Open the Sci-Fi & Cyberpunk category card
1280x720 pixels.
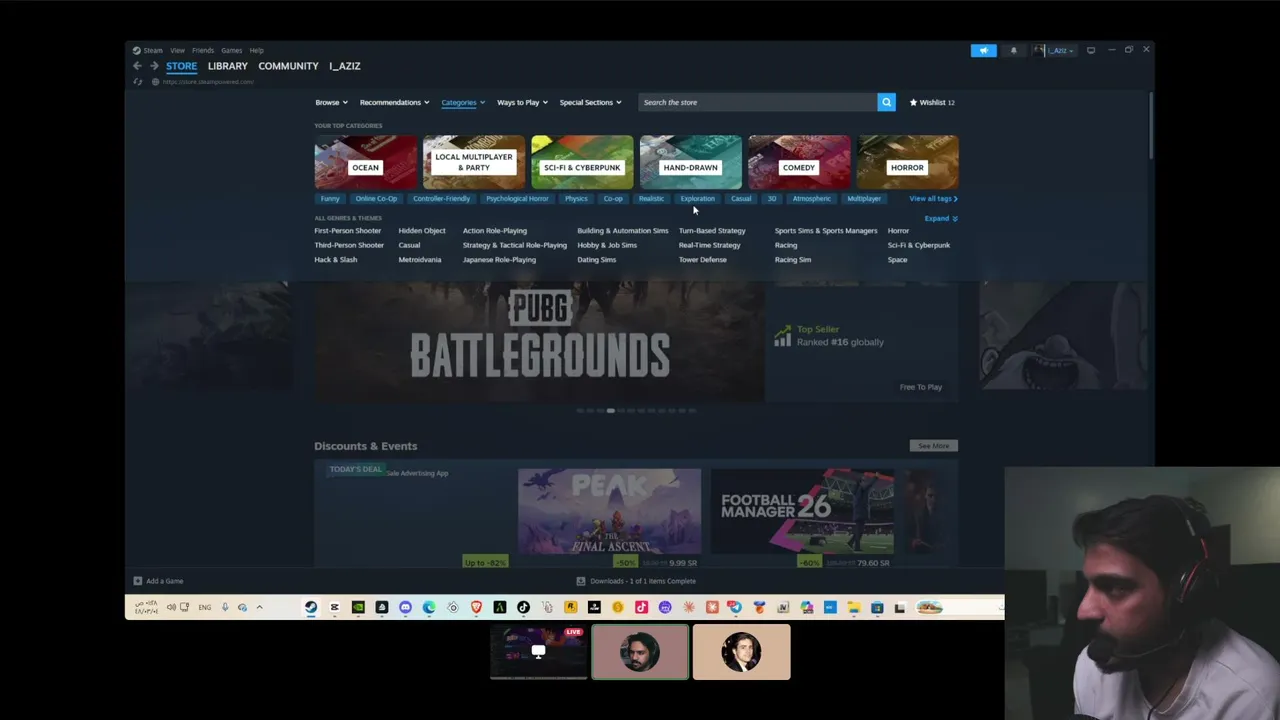(582, 162)
